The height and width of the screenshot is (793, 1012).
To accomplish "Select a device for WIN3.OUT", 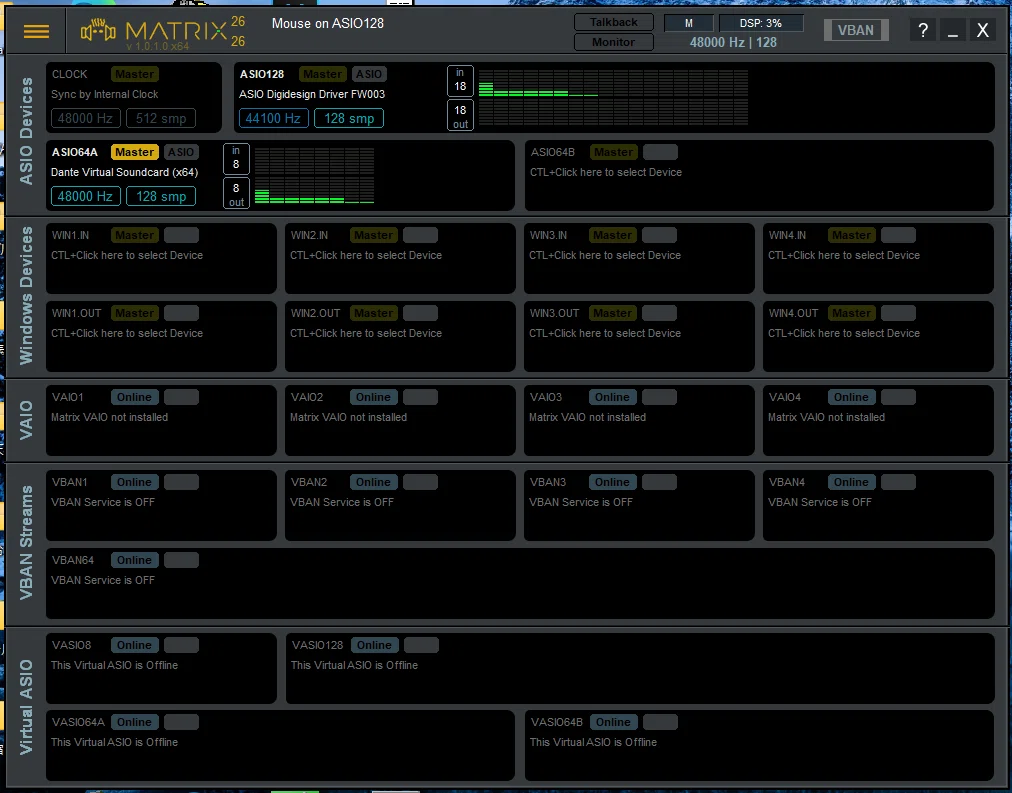I will click(605, 334).
